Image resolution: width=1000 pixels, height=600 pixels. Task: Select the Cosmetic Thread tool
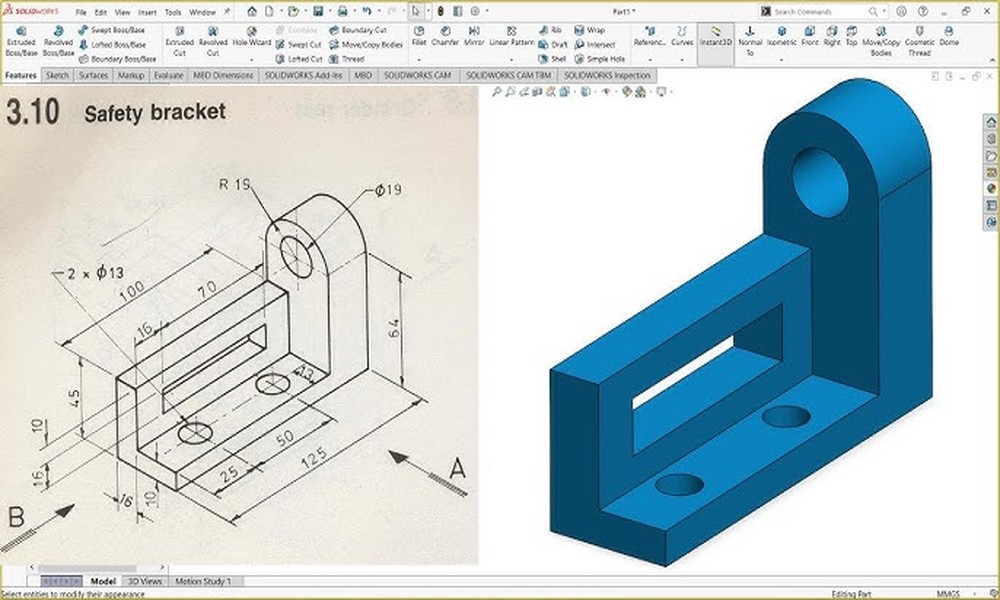point(919,42)
